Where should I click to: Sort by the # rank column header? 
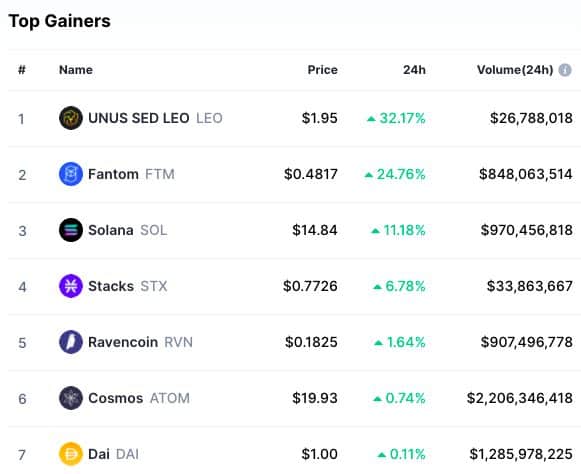22,70
